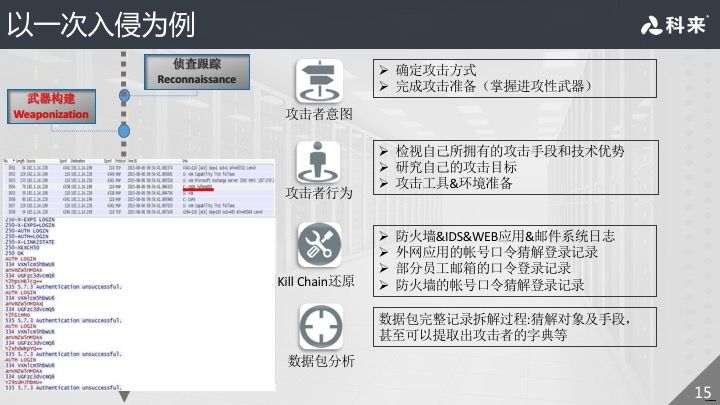
Task: Click the bullet 防火墙&IDS&WEB应用&邮件系统日志
Action: (x=505, y=236)
